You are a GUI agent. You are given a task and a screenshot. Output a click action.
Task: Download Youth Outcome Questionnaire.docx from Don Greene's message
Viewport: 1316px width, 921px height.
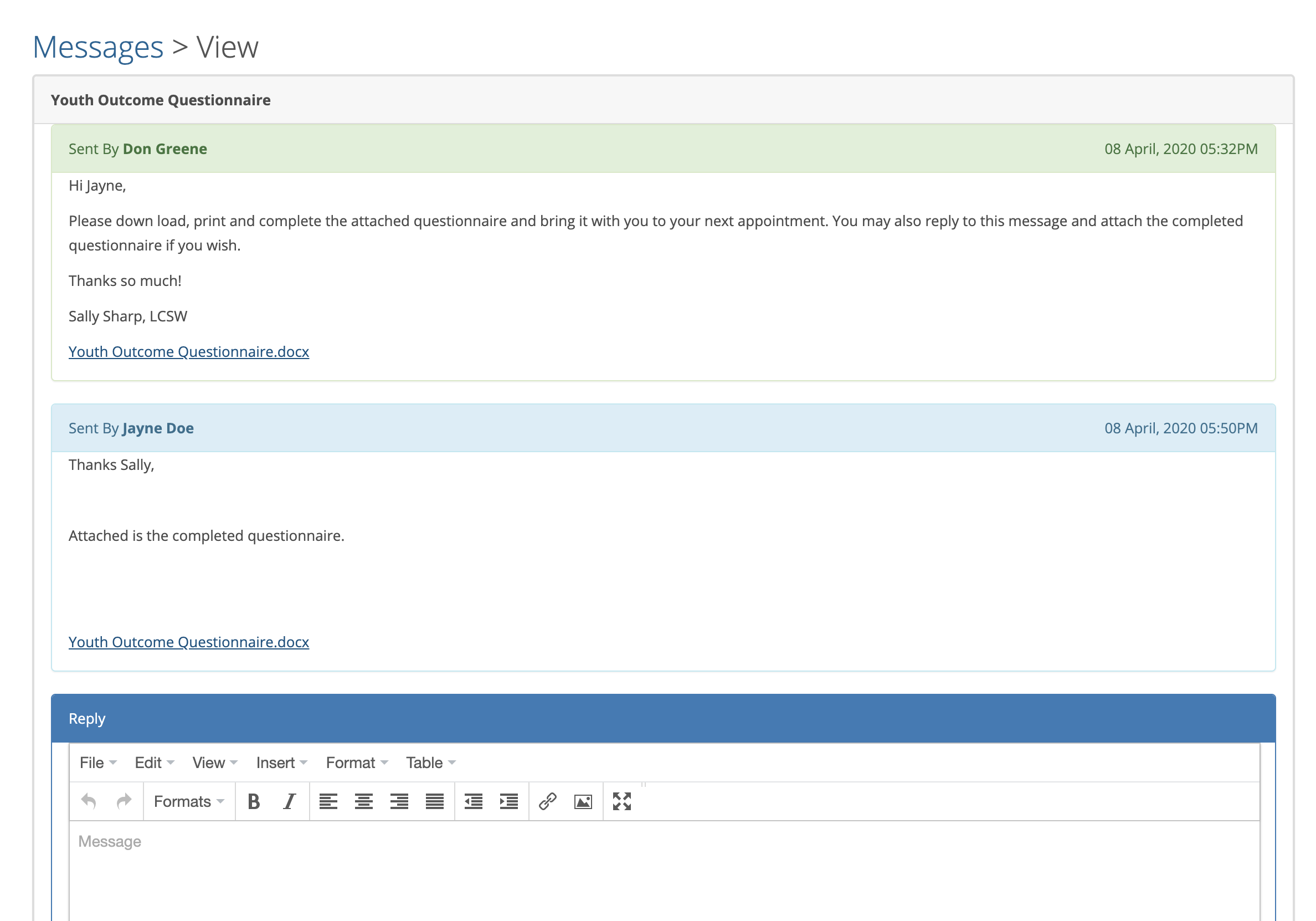coord(188,351)
